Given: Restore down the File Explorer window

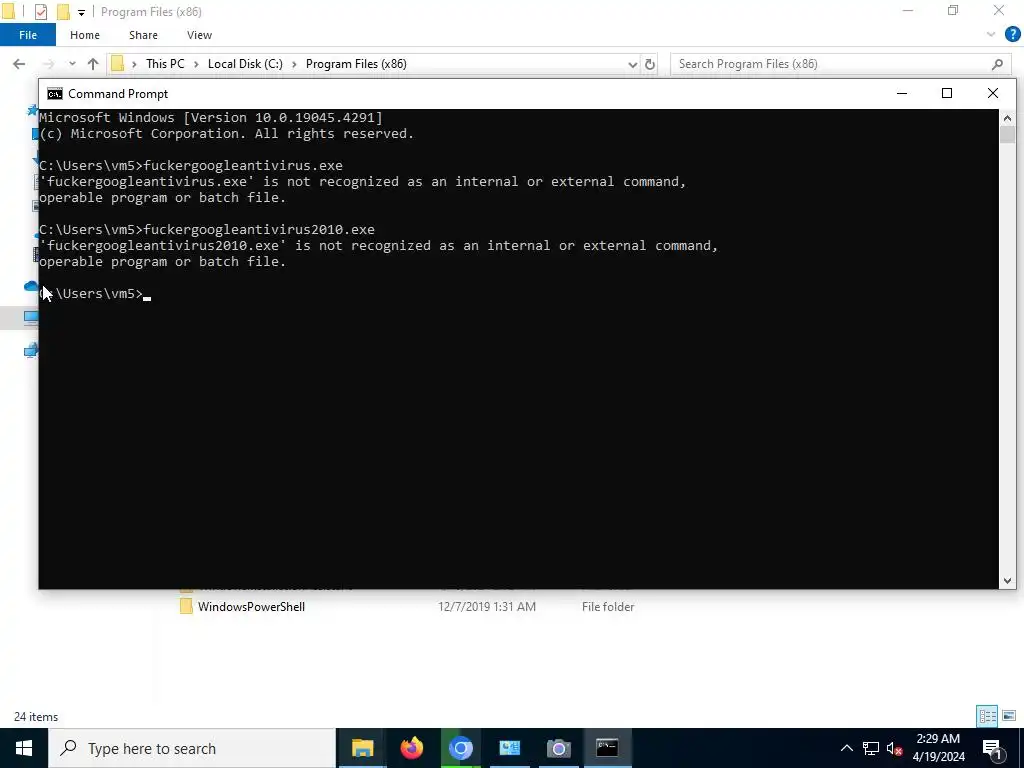Looking at the screenshot, I should [x=953, y=11].
